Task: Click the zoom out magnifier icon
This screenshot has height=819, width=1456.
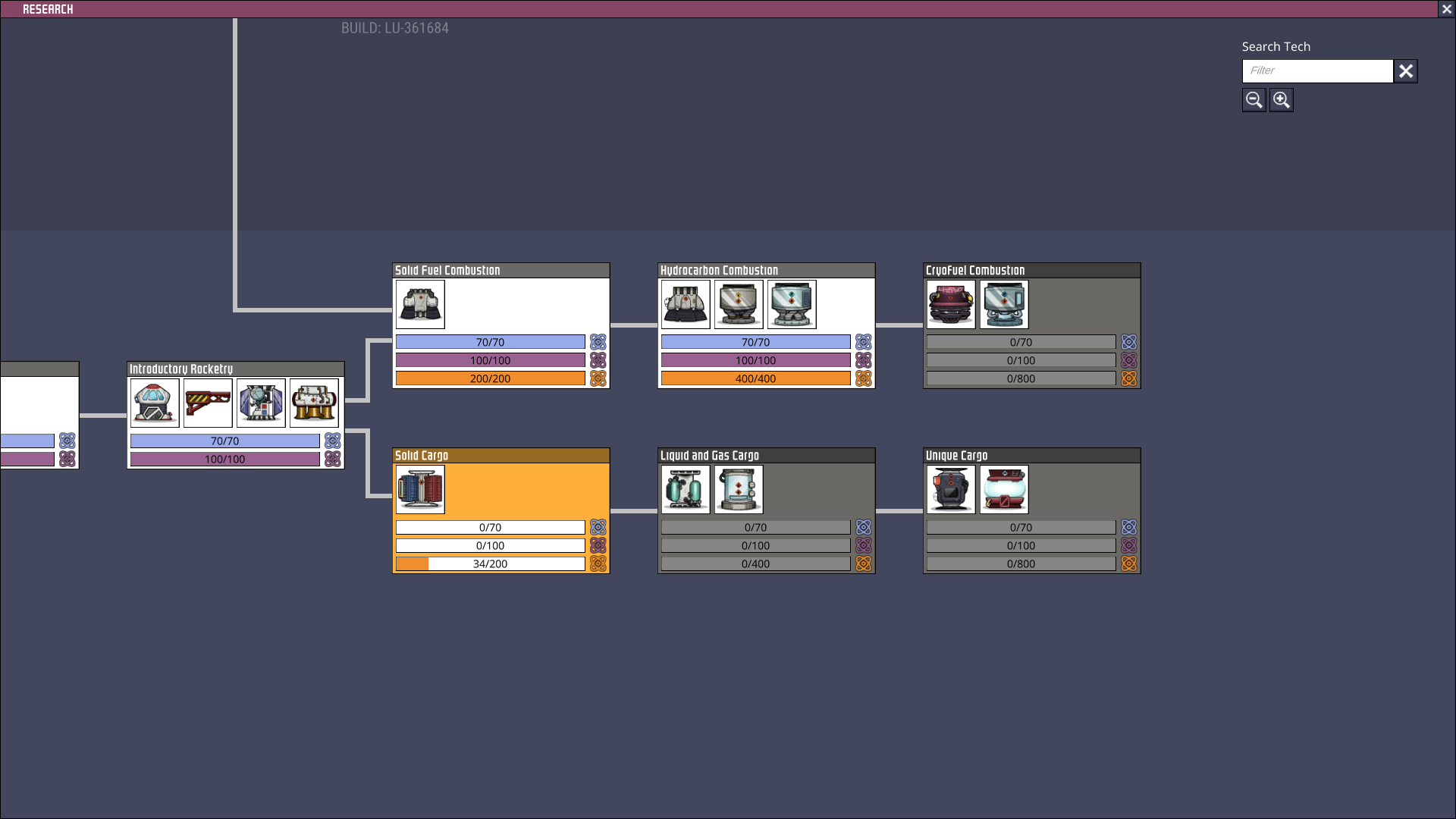Action: 1254,100
